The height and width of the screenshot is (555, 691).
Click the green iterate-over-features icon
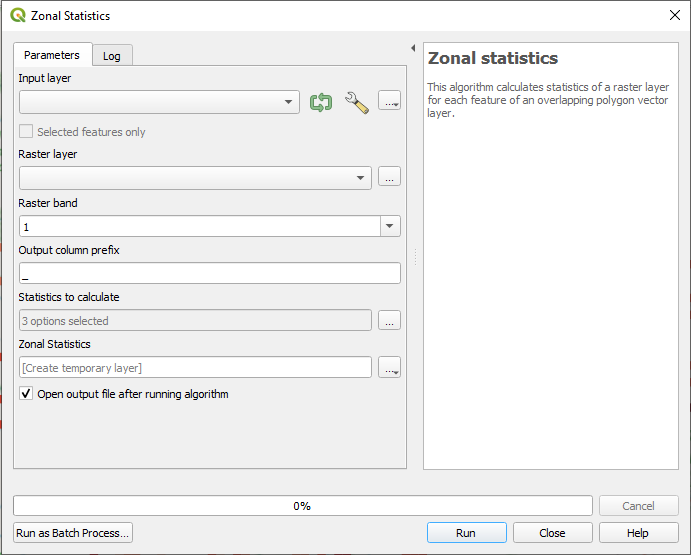321,102
